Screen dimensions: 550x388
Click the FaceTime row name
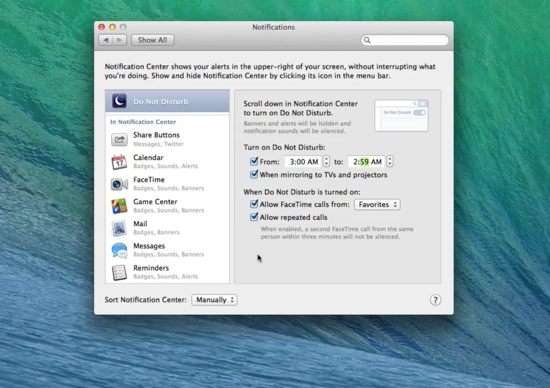coord(149,180)
